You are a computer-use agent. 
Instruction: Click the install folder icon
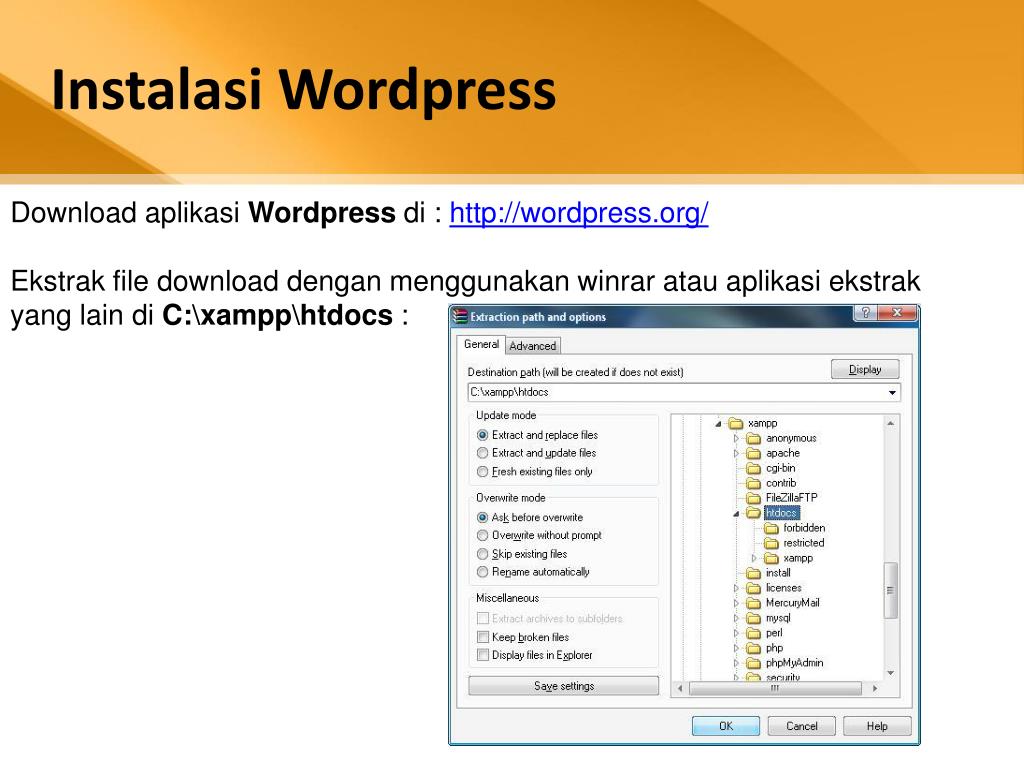pyautogui.click(x=754, y=573)
